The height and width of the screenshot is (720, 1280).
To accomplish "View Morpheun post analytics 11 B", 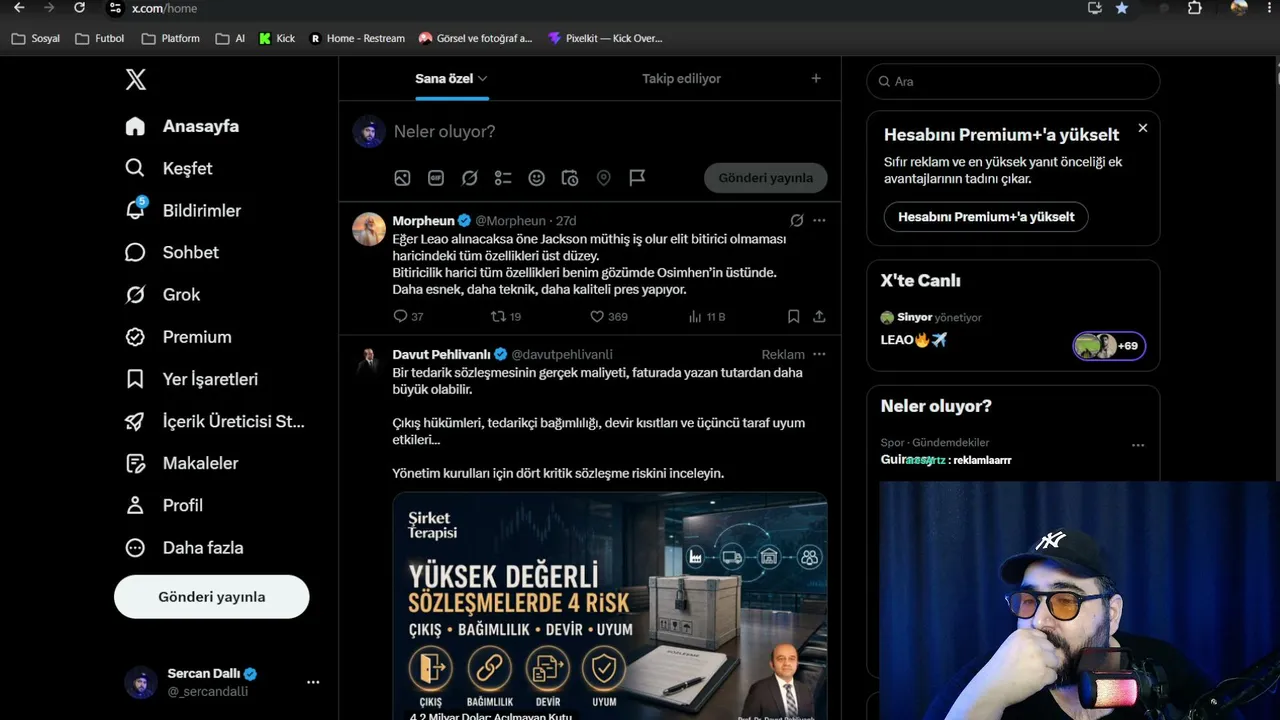I will pos(707,316).
